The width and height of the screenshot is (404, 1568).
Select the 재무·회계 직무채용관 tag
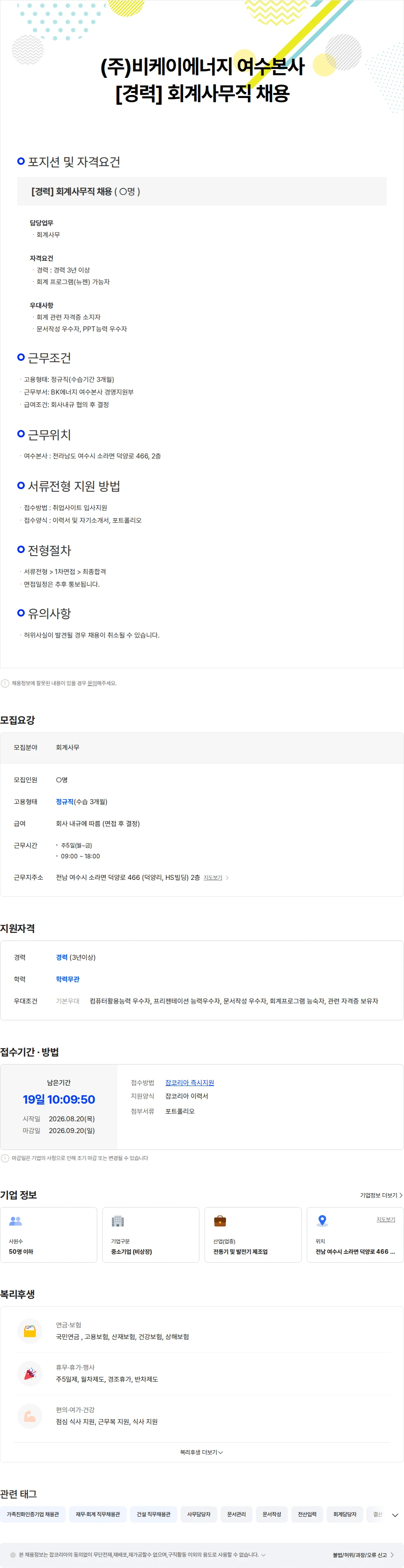coord(98,1514)
